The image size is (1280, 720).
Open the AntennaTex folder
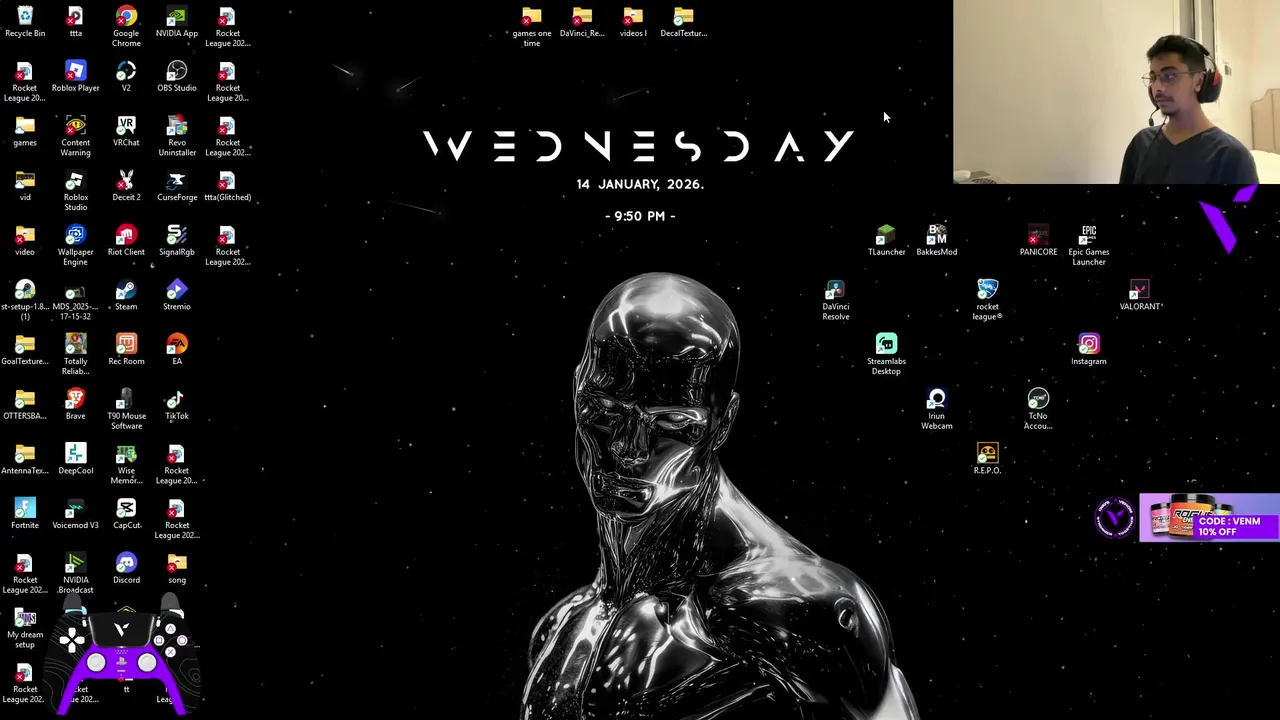[25, 460]
